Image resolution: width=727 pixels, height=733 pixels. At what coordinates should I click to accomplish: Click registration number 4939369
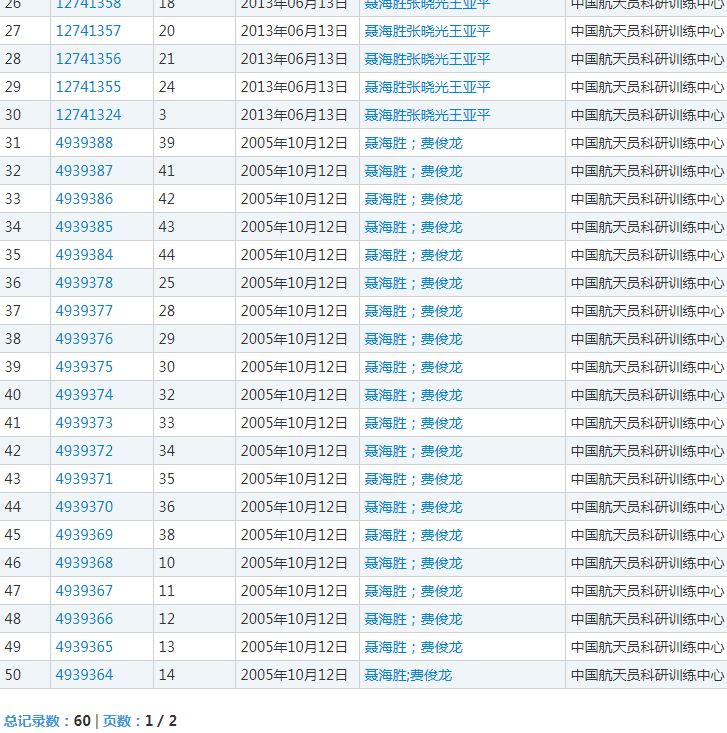coord(84,535)
